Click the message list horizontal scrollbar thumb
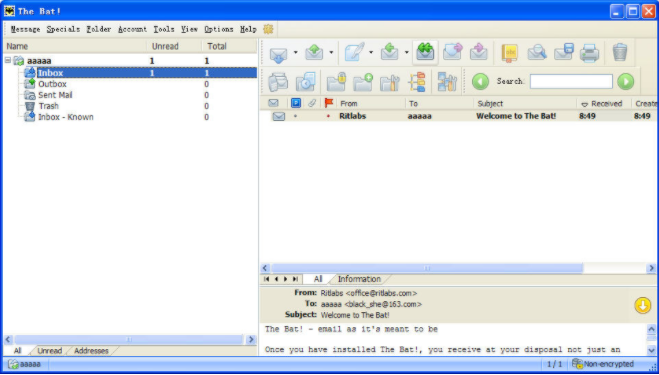Image resolution: width=659 pixels, height=375 pixels. tap(427, 268)
